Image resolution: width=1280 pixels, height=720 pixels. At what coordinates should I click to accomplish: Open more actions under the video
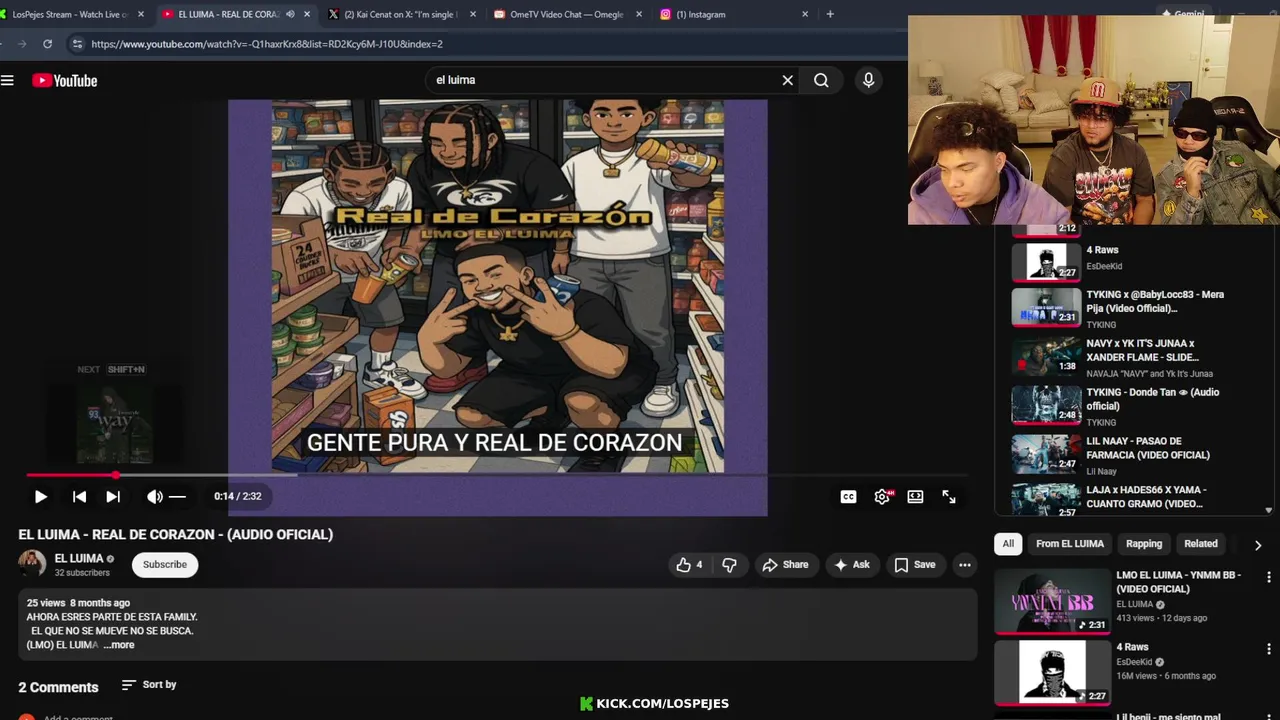tap(964, 565)
